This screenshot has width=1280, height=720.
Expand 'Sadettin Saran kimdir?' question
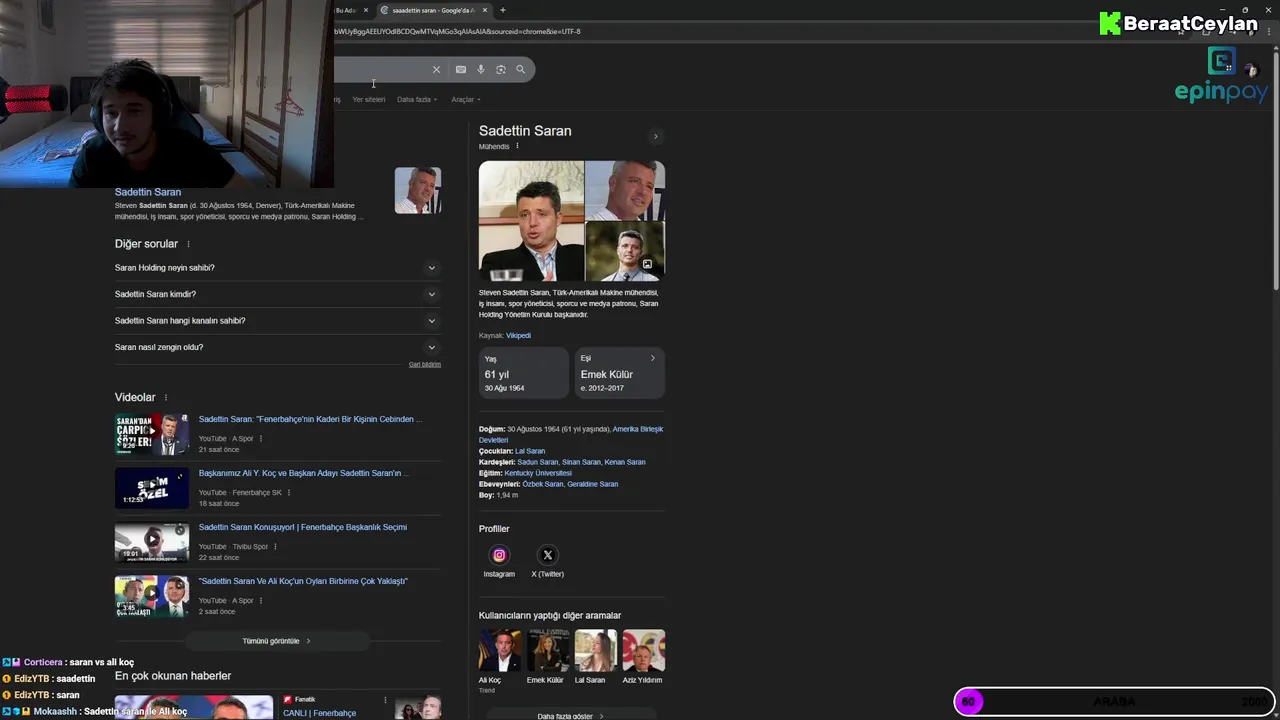pos(277,294)
